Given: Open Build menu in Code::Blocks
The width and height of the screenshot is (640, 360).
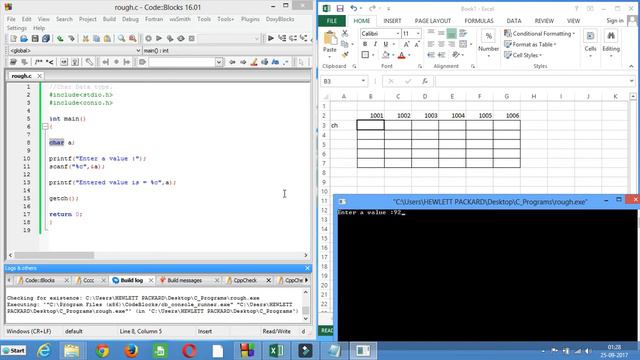Looking at the screenshot, I should click(x=109, y=19).
